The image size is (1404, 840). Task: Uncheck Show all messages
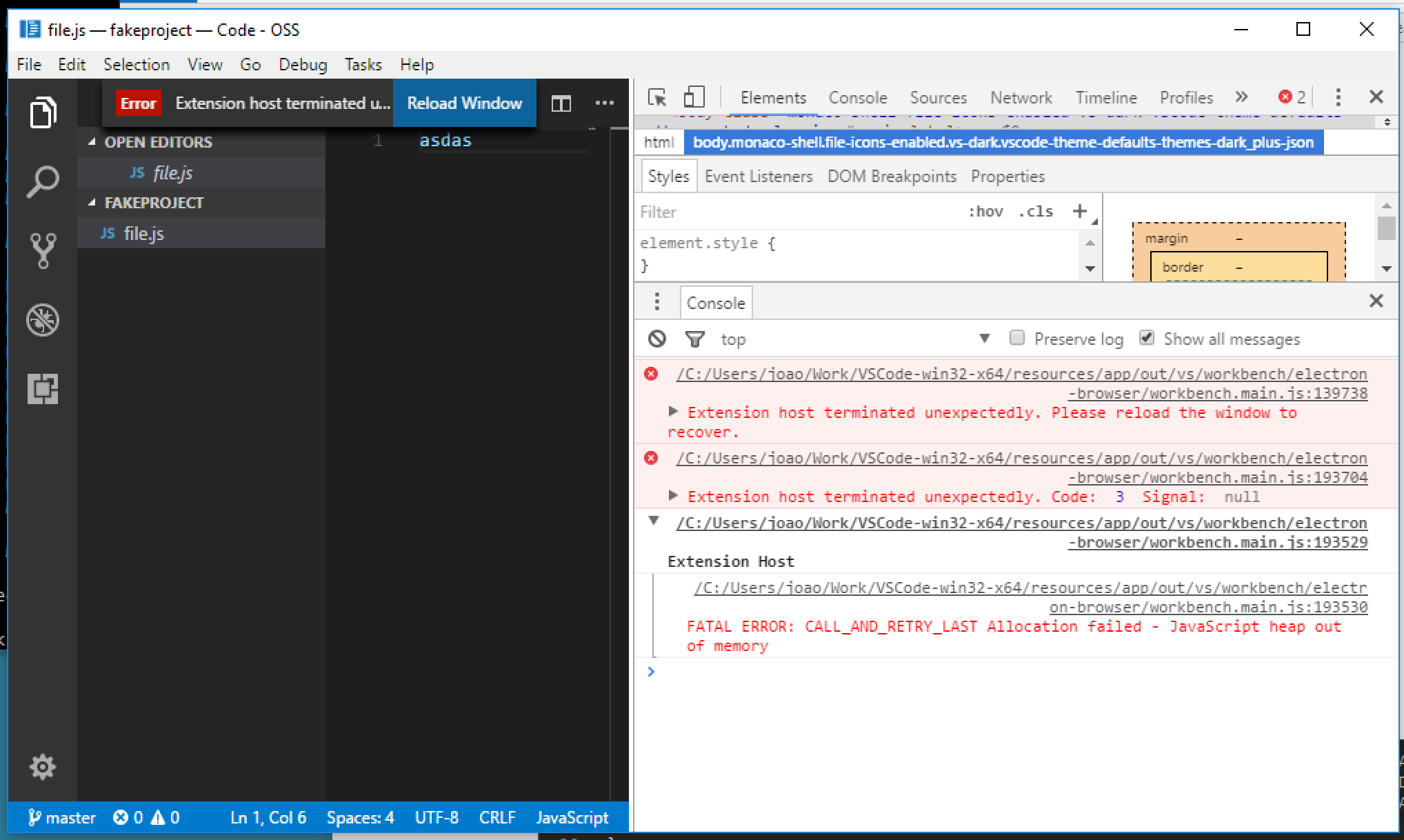click(1146, 337)
